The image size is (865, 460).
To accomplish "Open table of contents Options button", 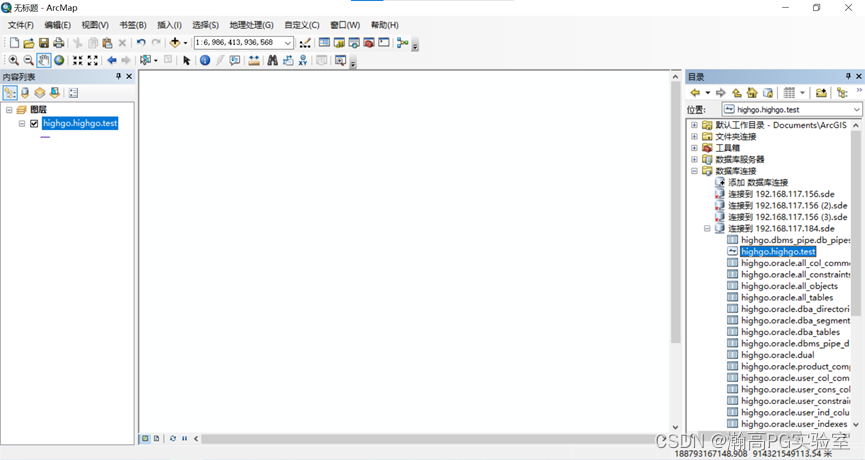I will (73, 93).
